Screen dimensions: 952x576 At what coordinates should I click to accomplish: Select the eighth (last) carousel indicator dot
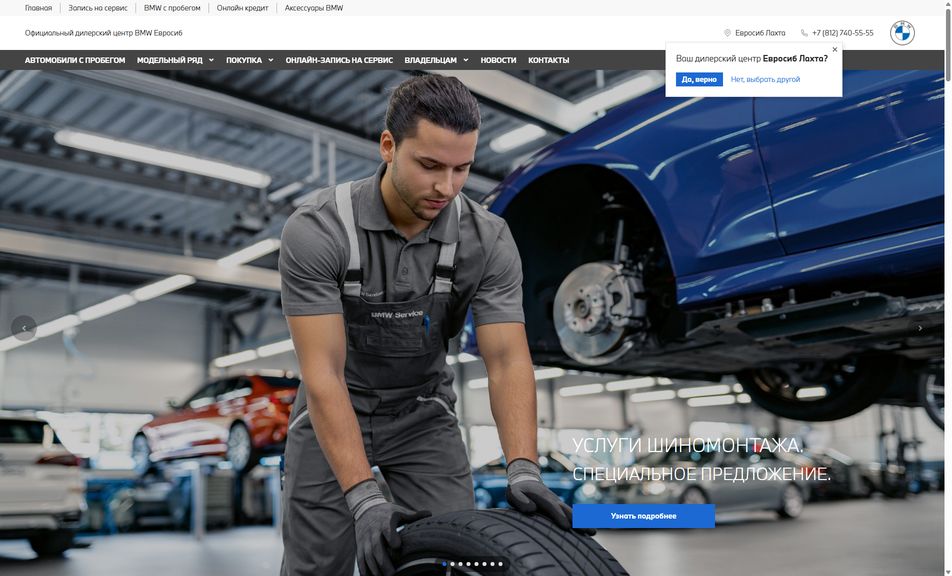tap(500, 564)
